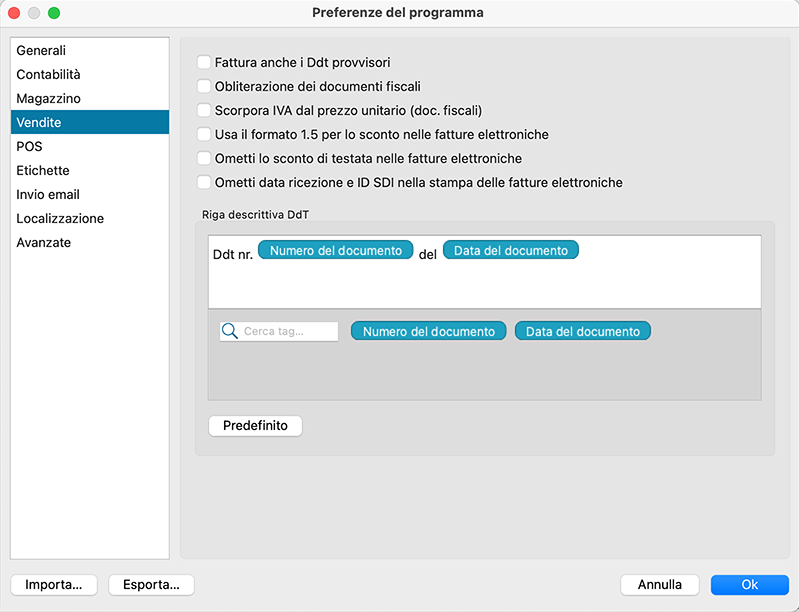Check Scorpora IVA dal prezzo unitario
The height and width of the screenshot is (612, 799).
[204, 110]
